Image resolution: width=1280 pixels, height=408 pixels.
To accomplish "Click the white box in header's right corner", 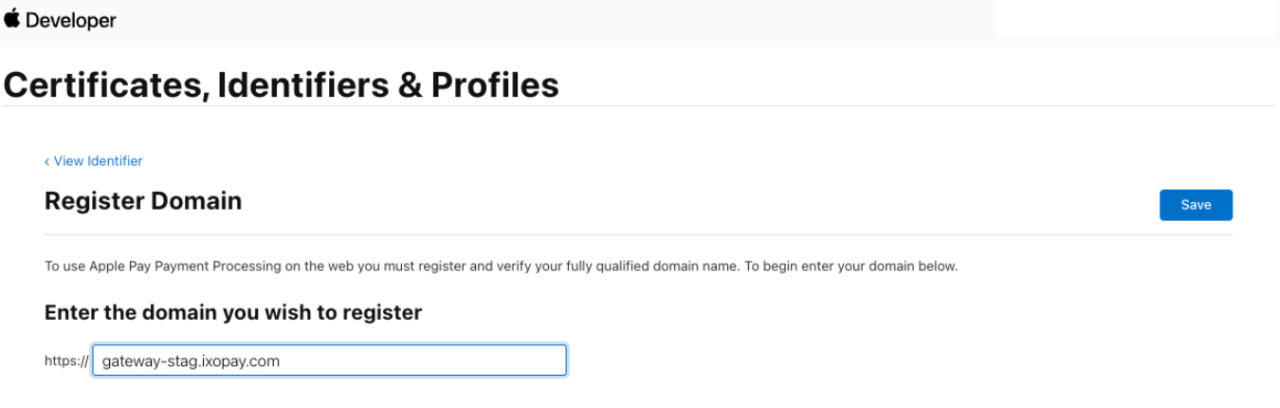I will tap(1136, 19).
